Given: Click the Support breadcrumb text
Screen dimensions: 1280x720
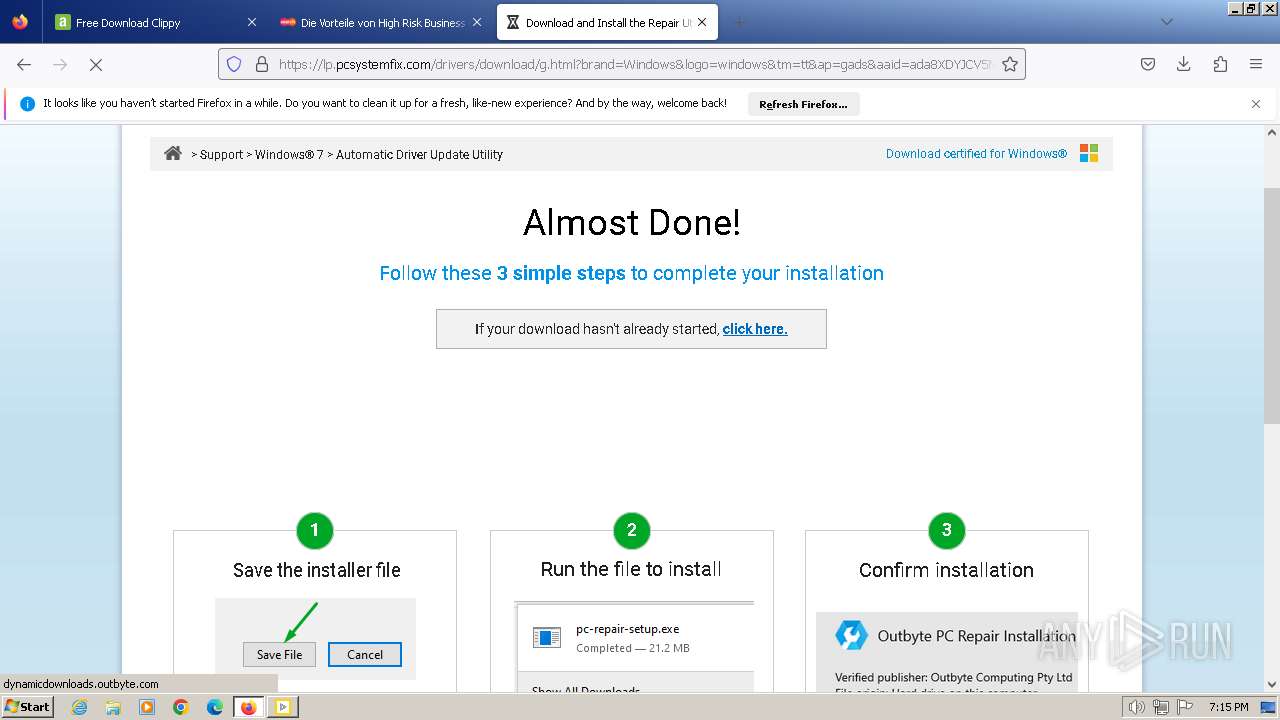Looking at the screenshot, I should tap(221, 155).
